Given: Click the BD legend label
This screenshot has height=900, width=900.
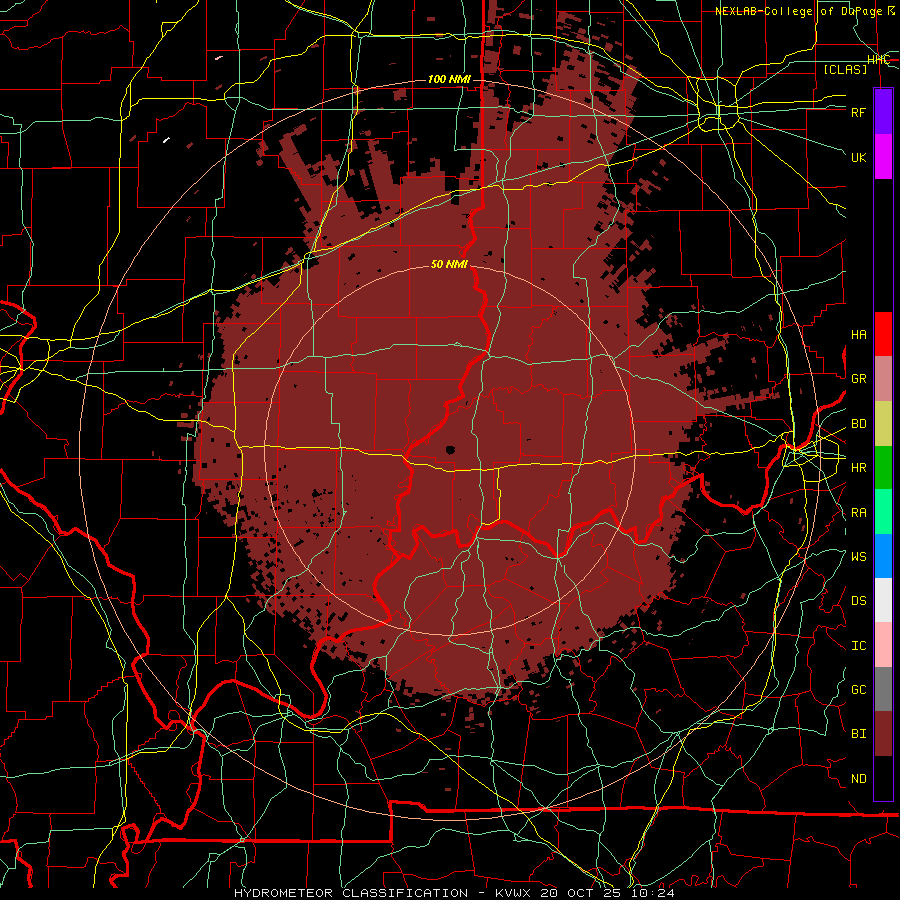Looking at the screenshot, I should point(859,424).
